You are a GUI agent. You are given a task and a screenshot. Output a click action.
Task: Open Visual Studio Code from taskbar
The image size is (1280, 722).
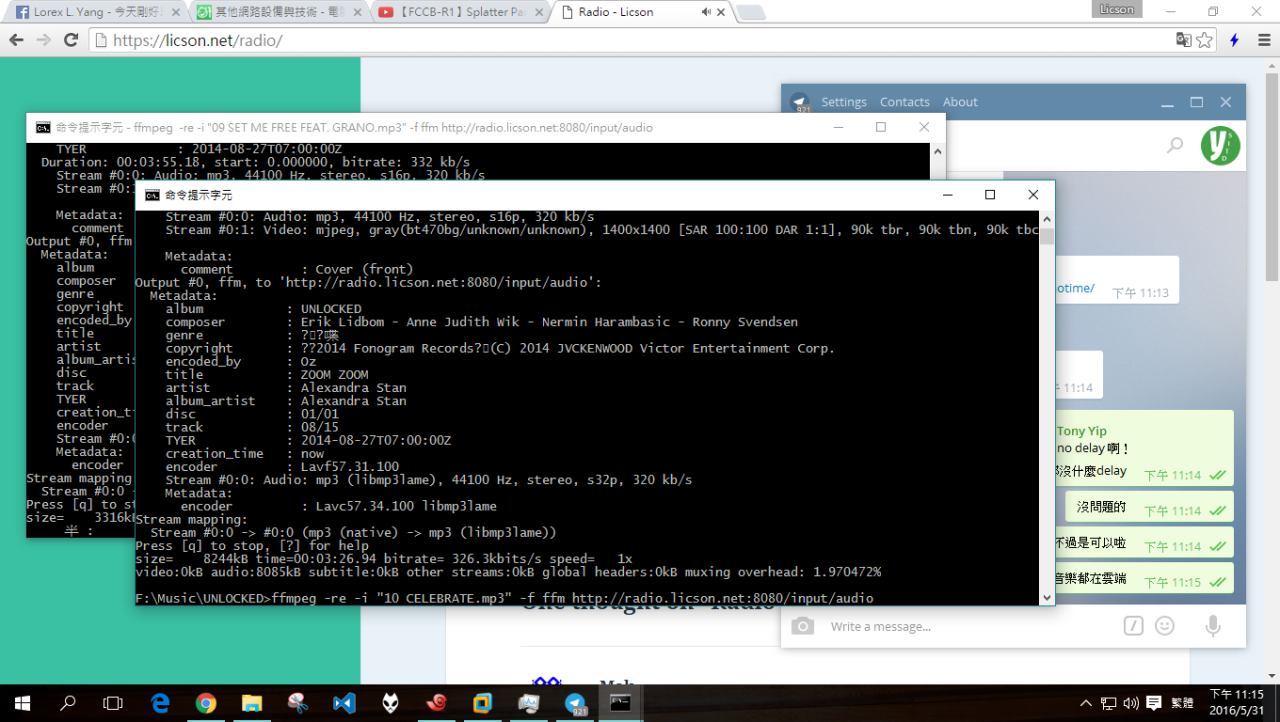pyautogui.click(x=344, y=703)
